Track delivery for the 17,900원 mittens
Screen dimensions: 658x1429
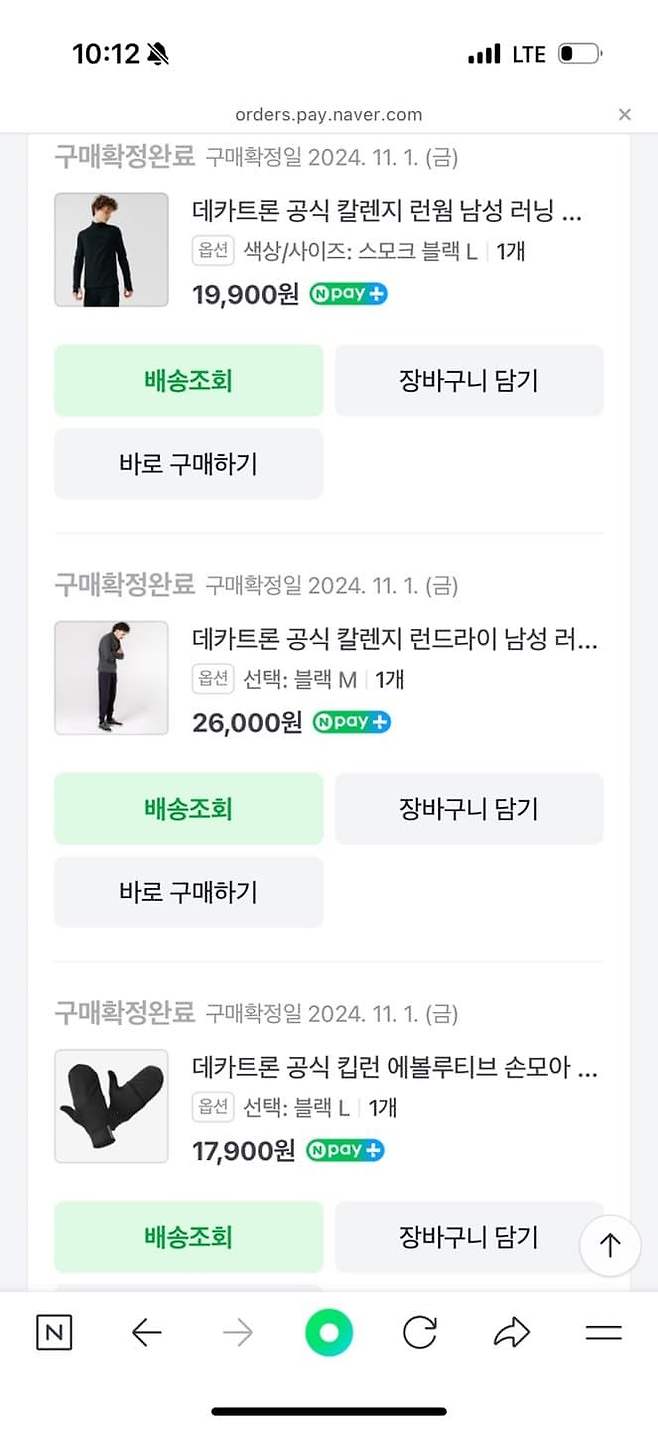pos(188,1237)
